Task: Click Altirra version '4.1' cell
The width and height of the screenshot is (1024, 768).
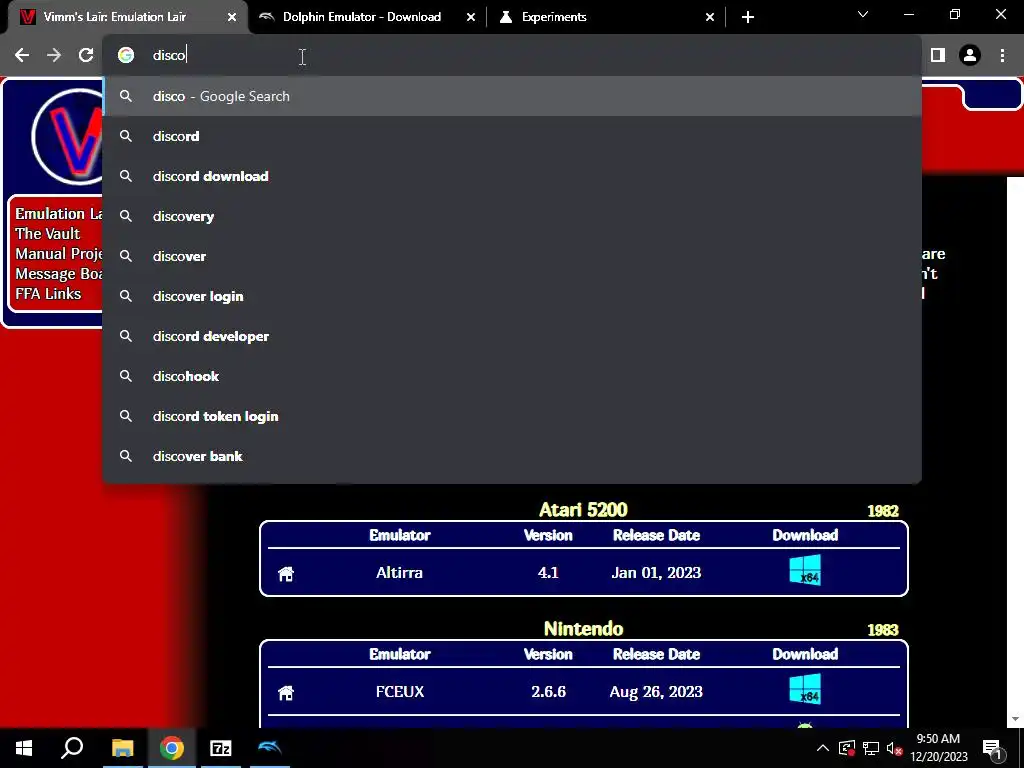Action: coord(548,573)
